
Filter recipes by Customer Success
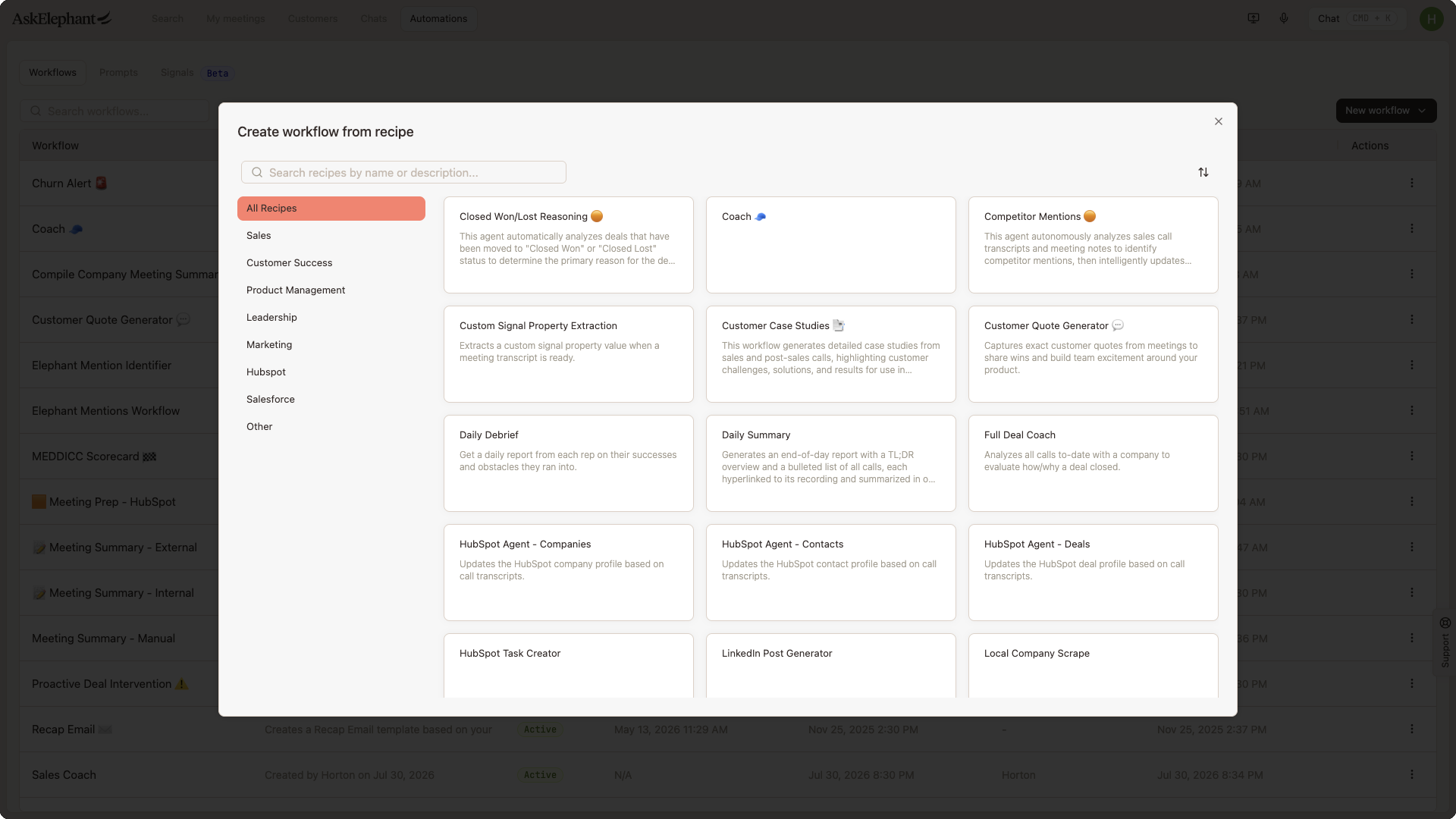tap(331, 263)
